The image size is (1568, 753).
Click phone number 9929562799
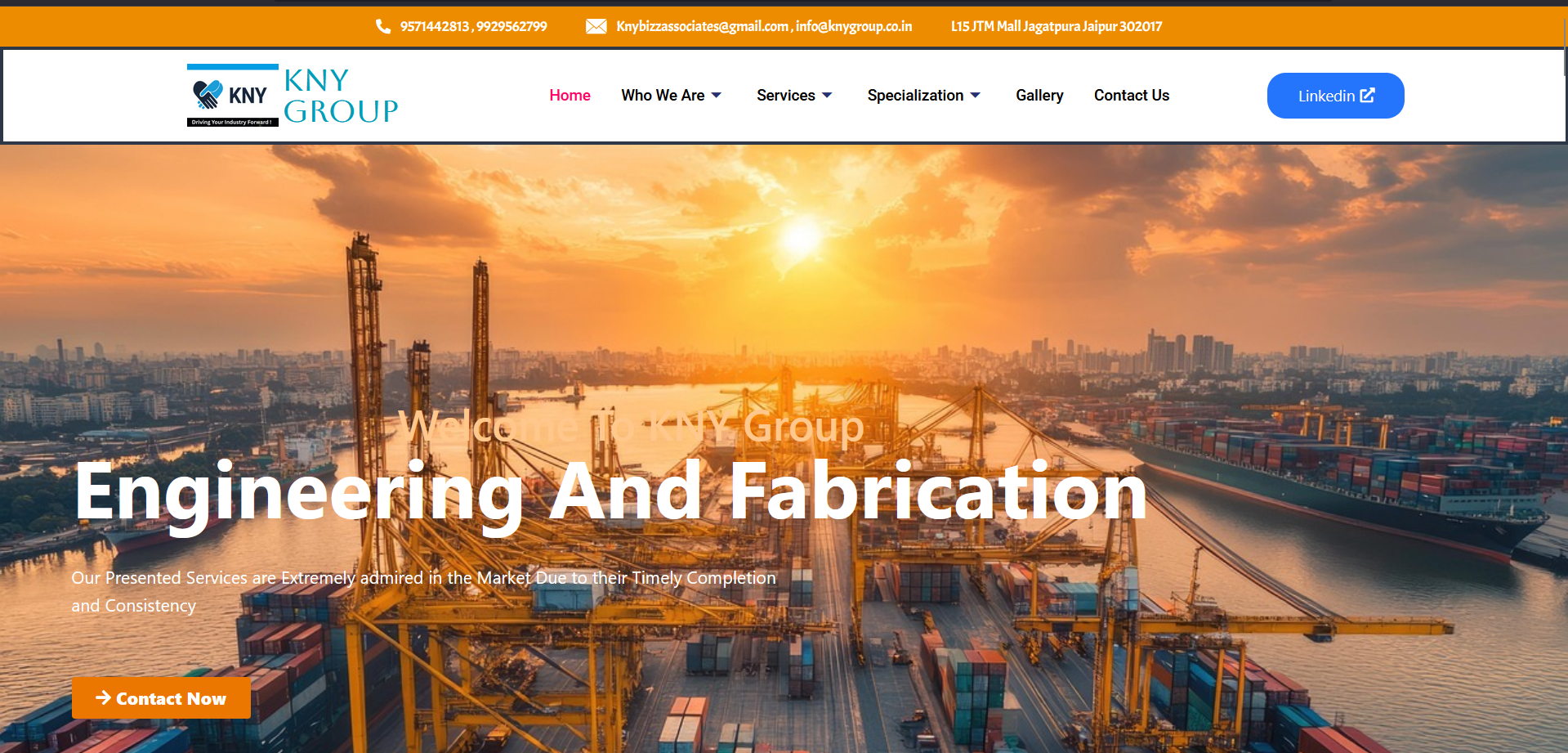[511, 26]
